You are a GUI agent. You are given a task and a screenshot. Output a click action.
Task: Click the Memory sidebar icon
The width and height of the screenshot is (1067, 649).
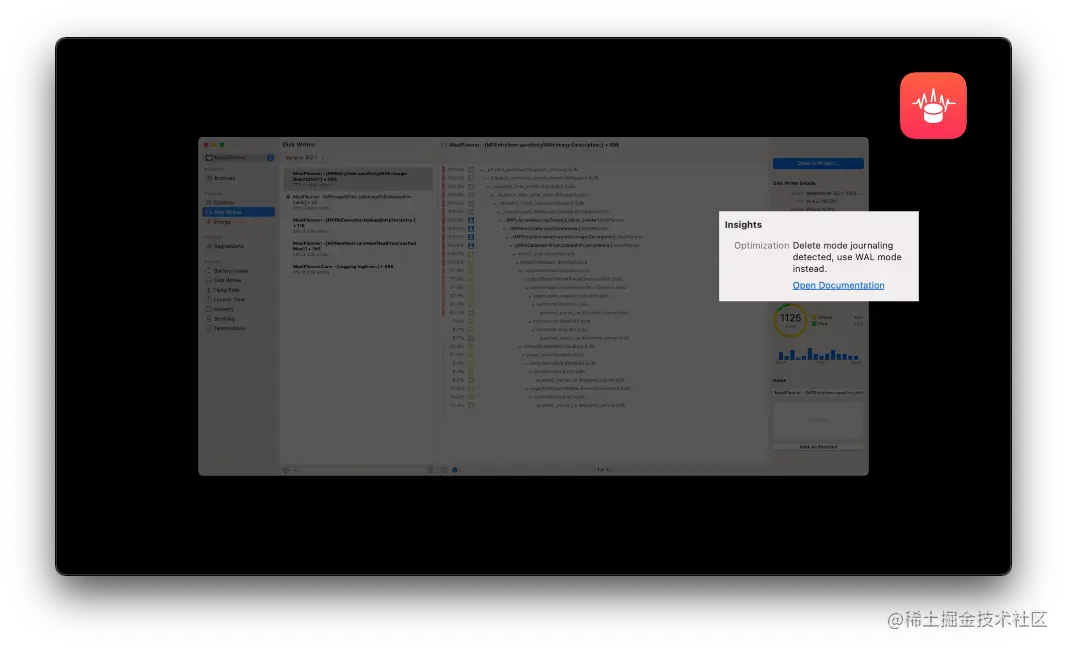click(x=209, y=309)
